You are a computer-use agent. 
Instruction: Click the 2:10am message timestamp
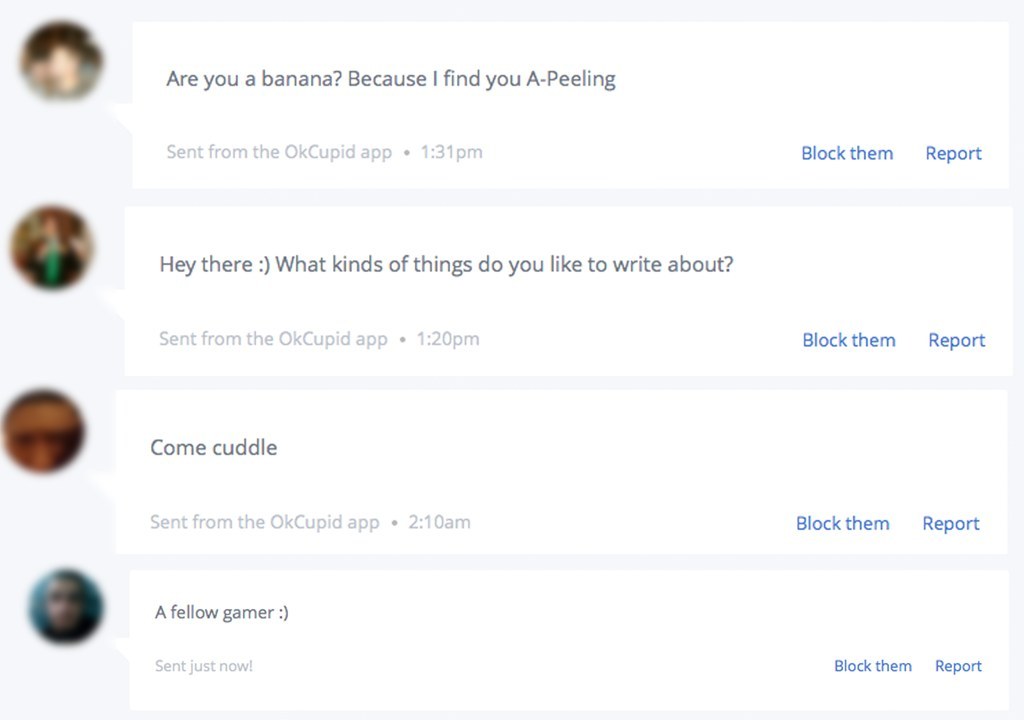[439, 522]
